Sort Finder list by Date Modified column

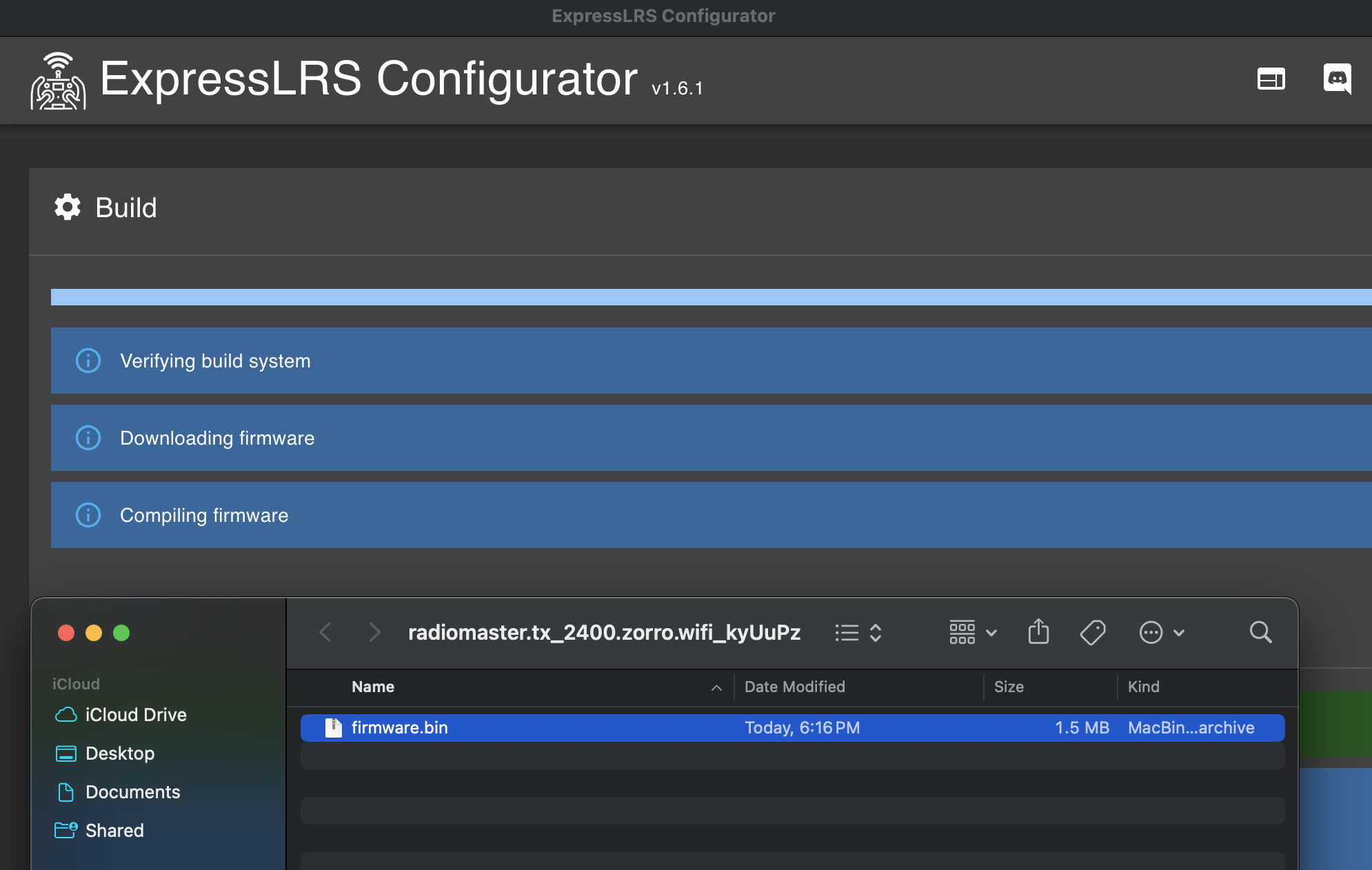click(795, 687)
